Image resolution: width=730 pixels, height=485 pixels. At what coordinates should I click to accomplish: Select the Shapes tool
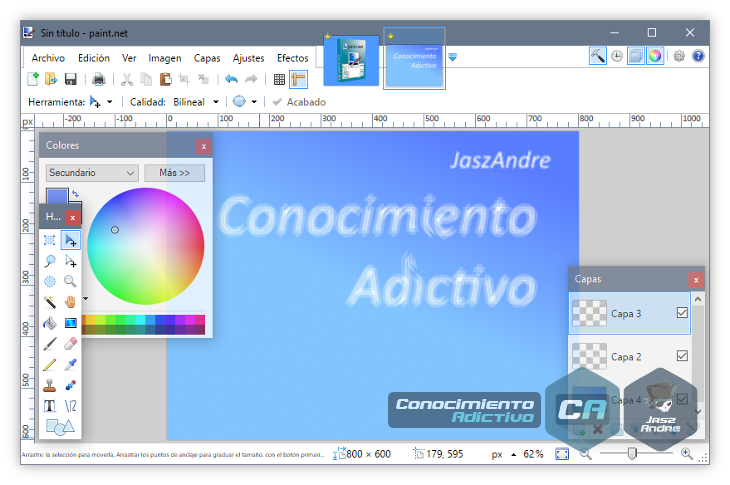pyautogui.click(x=60, y=427)
